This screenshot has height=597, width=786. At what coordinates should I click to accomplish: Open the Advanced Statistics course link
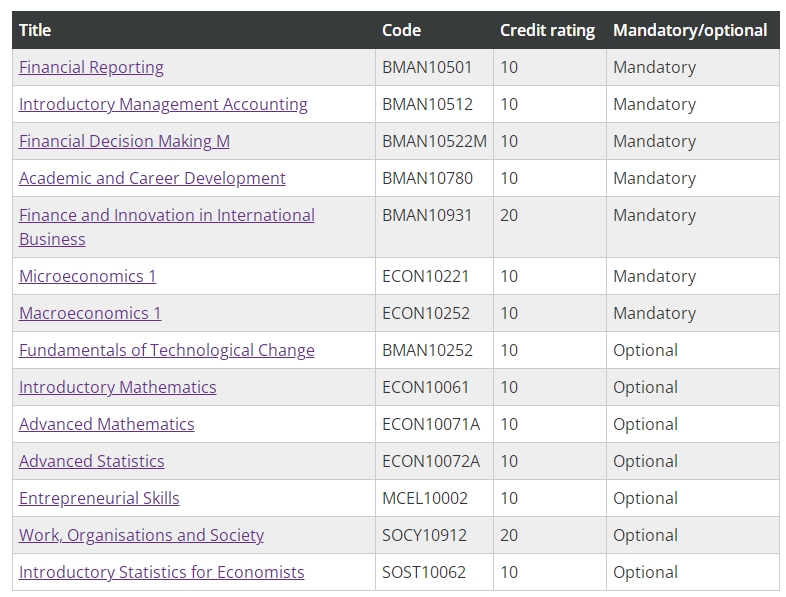click(x=92, y=462)
